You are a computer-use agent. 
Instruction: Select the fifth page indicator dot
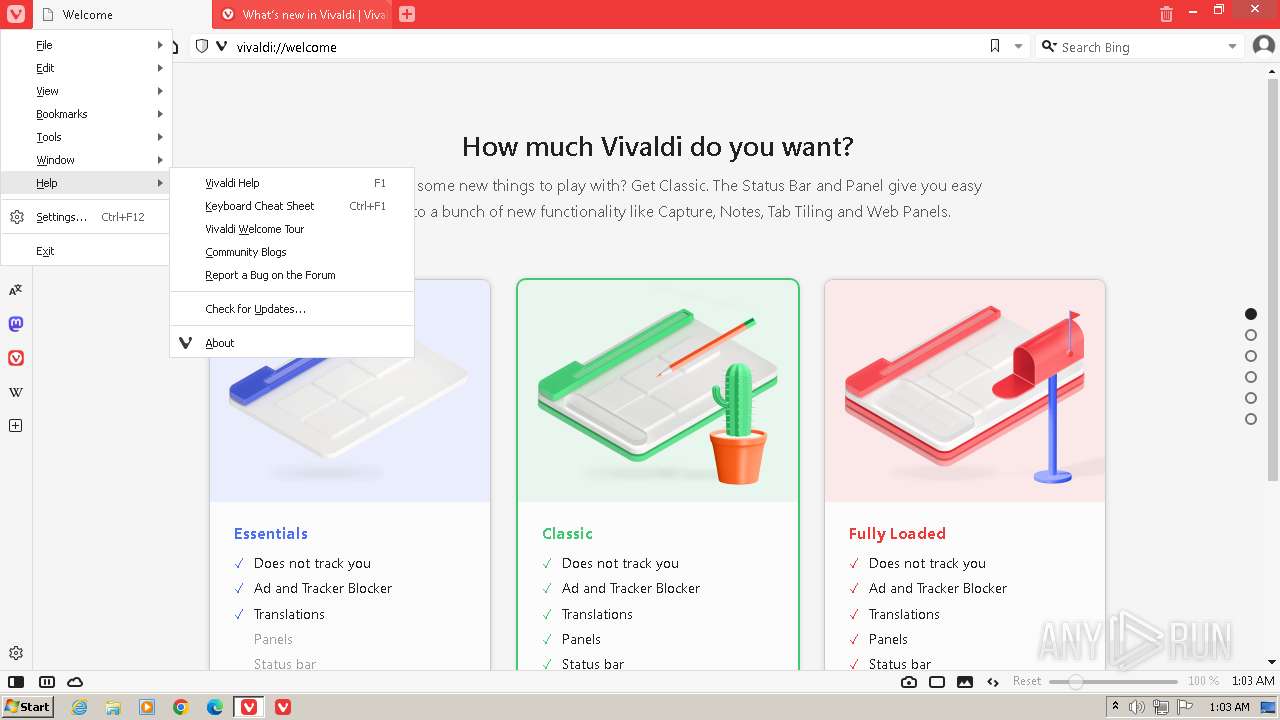(x=1251, y=398)
